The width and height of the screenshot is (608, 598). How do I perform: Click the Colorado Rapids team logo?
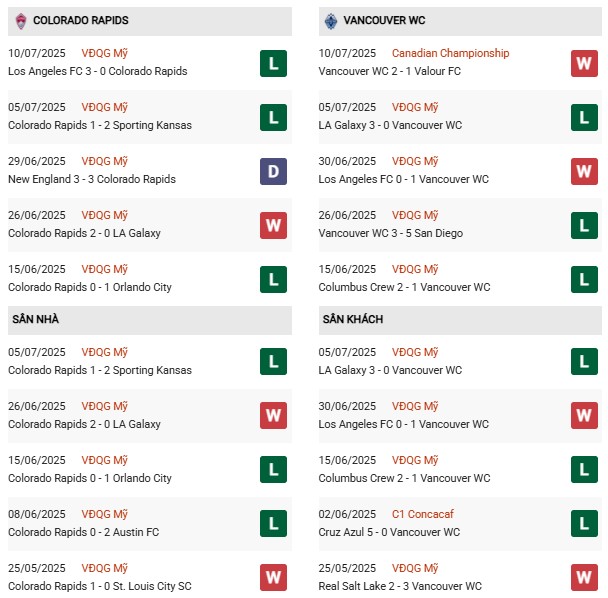[x=20, y=20]
